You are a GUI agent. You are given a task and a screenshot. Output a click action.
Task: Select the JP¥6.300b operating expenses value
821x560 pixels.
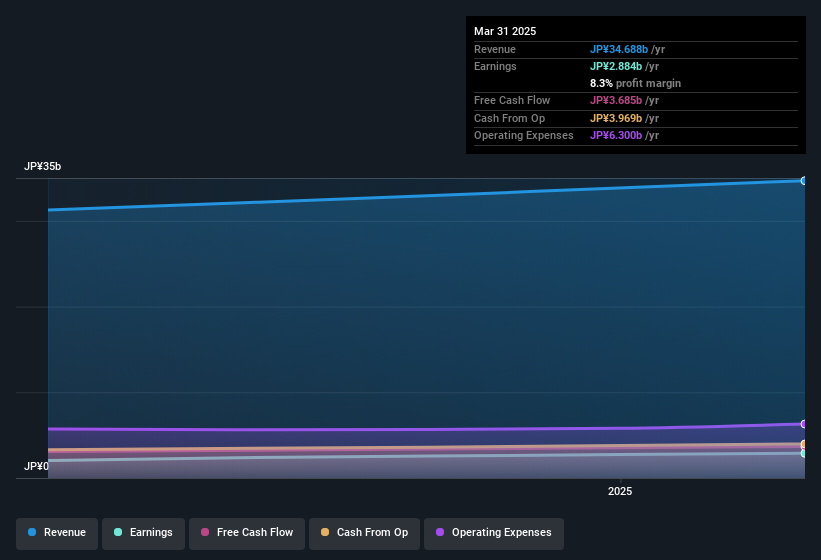[616, 135]
